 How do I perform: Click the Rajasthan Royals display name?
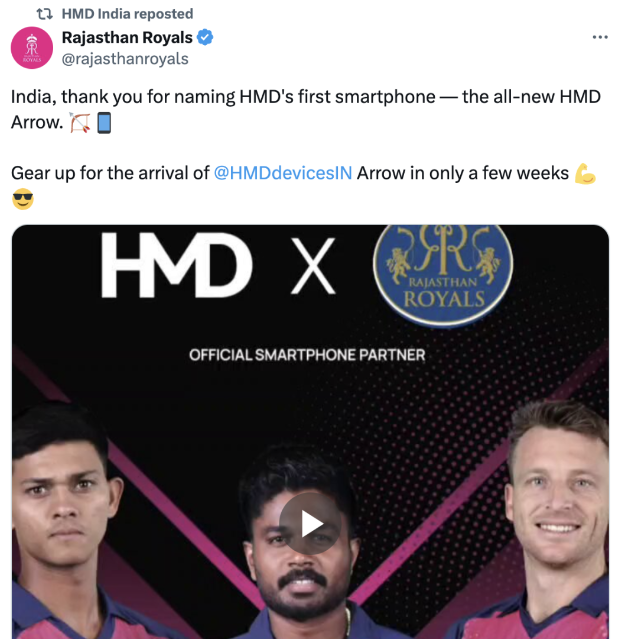(127, 37)
